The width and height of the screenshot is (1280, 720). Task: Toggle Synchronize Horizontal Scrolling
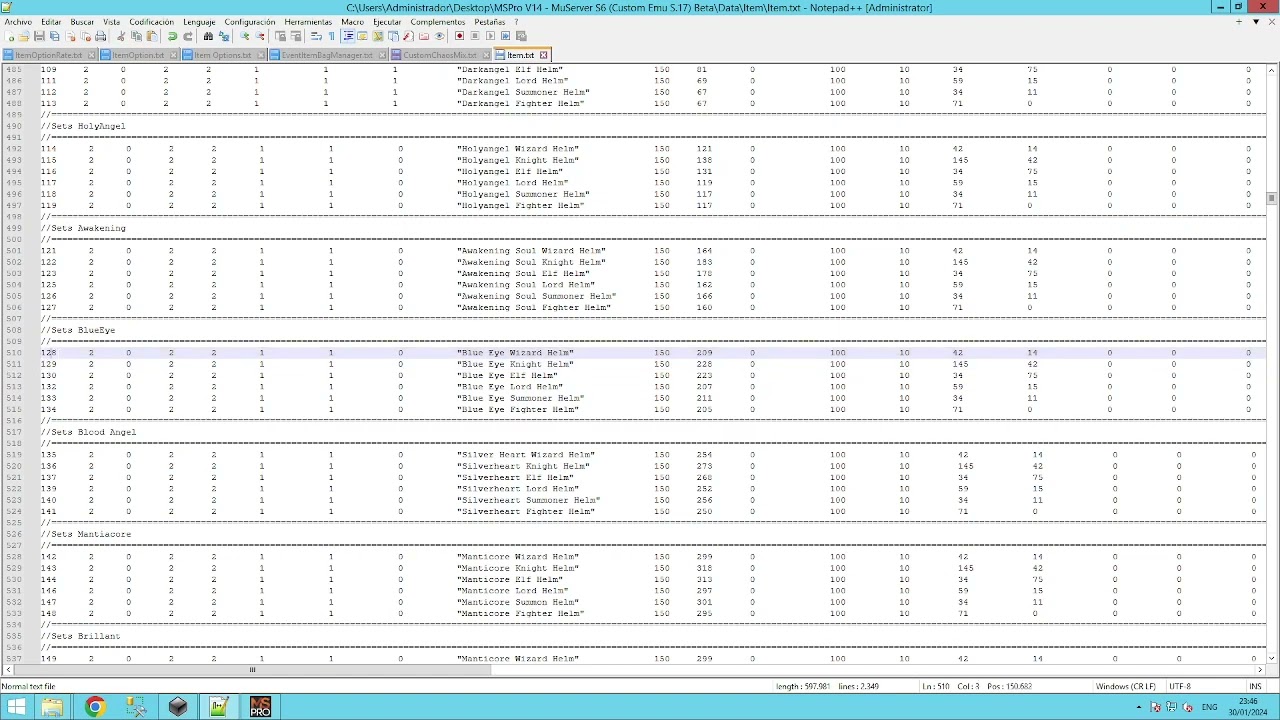coord(296,36)
